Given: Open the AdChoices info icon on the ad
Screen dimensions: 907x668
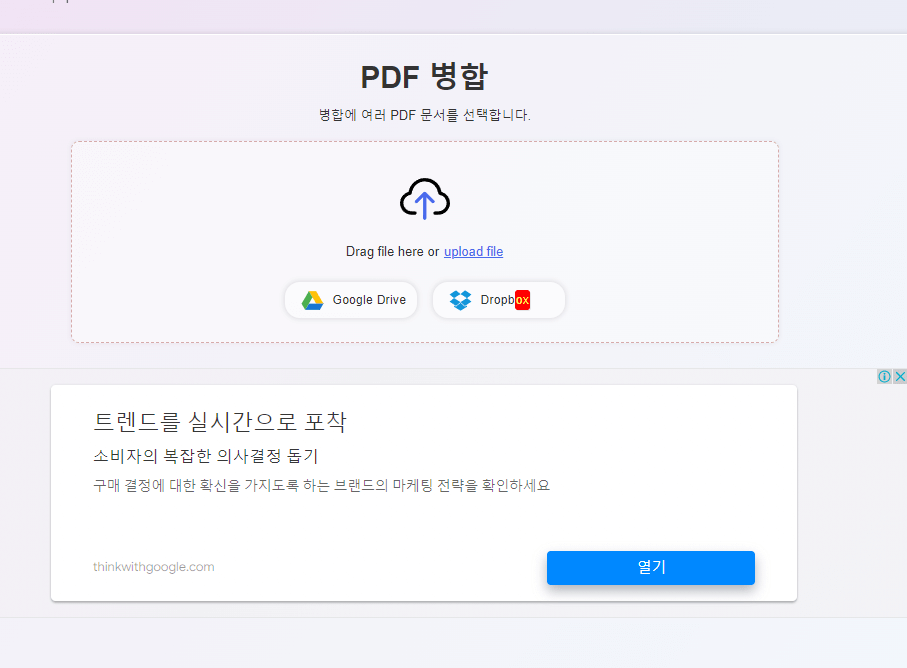Looking at the screenshot, I should [x=884, y=376].
